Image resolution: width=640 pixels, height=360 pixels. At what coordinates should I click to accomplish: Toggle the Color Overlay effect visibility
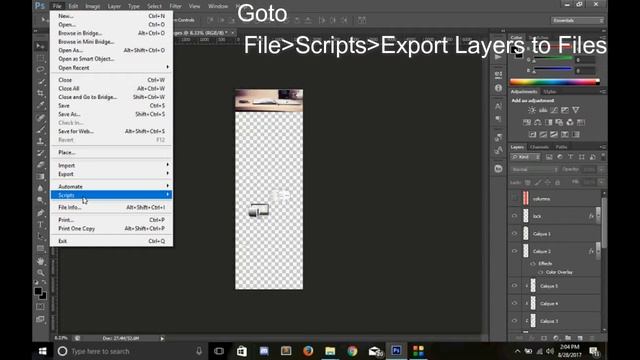click(x=540, y=272)
